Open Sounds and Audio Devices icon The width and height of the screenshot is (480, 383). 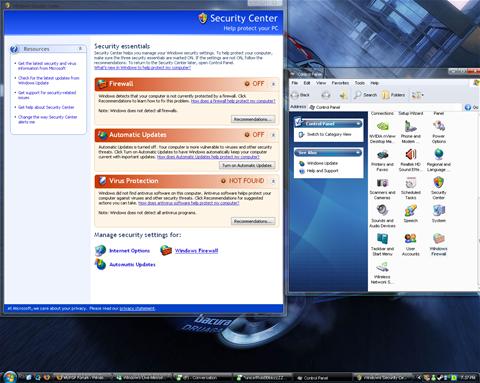(x=382, y=216)
